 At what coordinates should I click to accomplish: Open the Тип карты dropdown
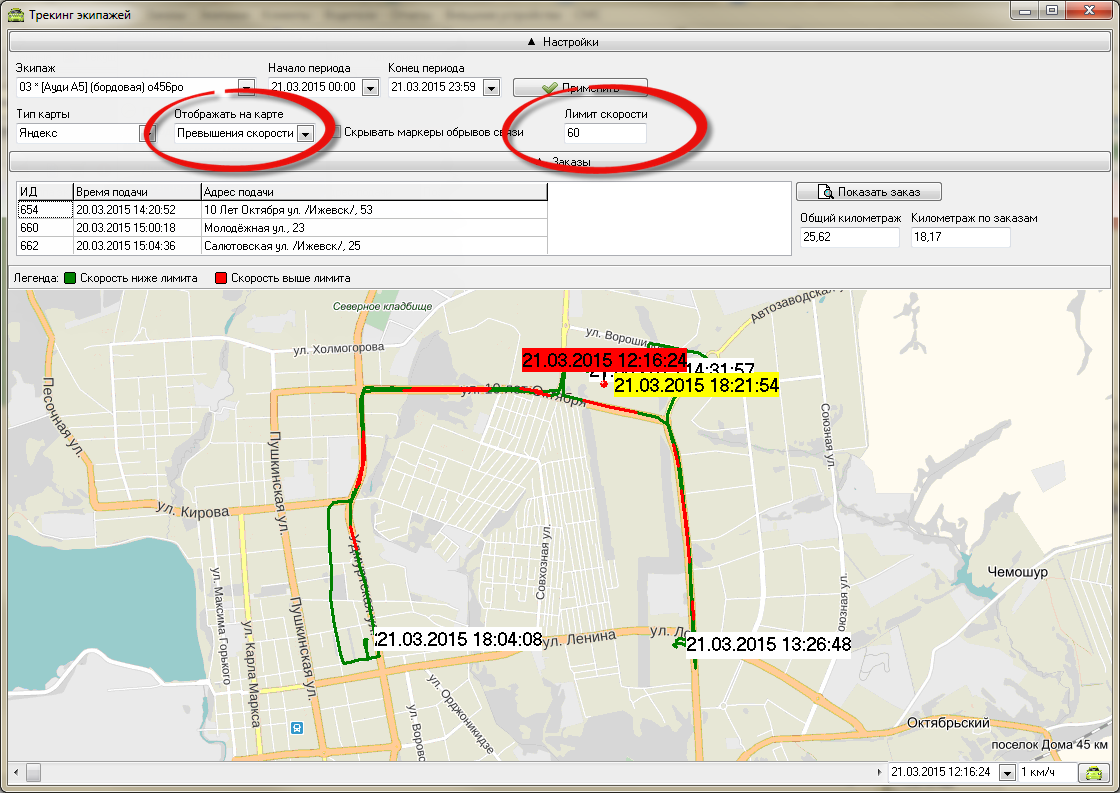(147, 133)
